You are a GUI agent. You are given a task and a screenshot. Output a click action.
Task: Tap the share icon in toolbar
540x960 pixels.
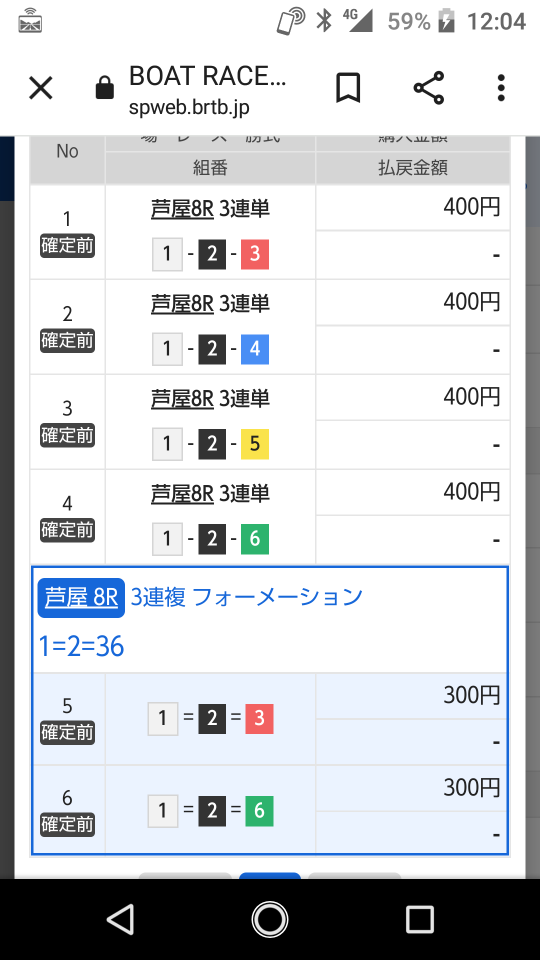click(x=429, y=88)
